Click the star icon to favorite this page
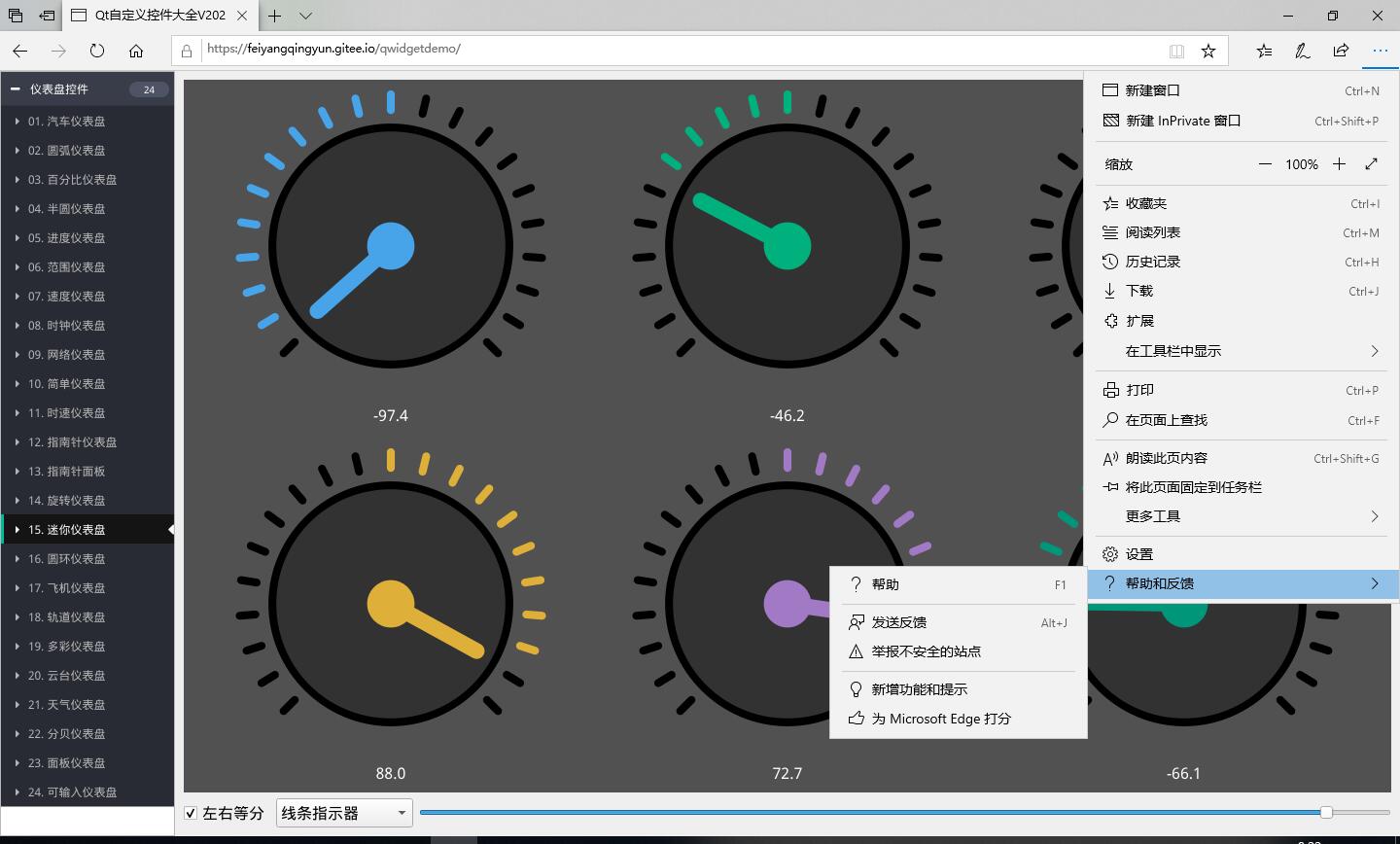Screen dimensions: 1400x844 pyautogui.click(x=1208, y=51)
